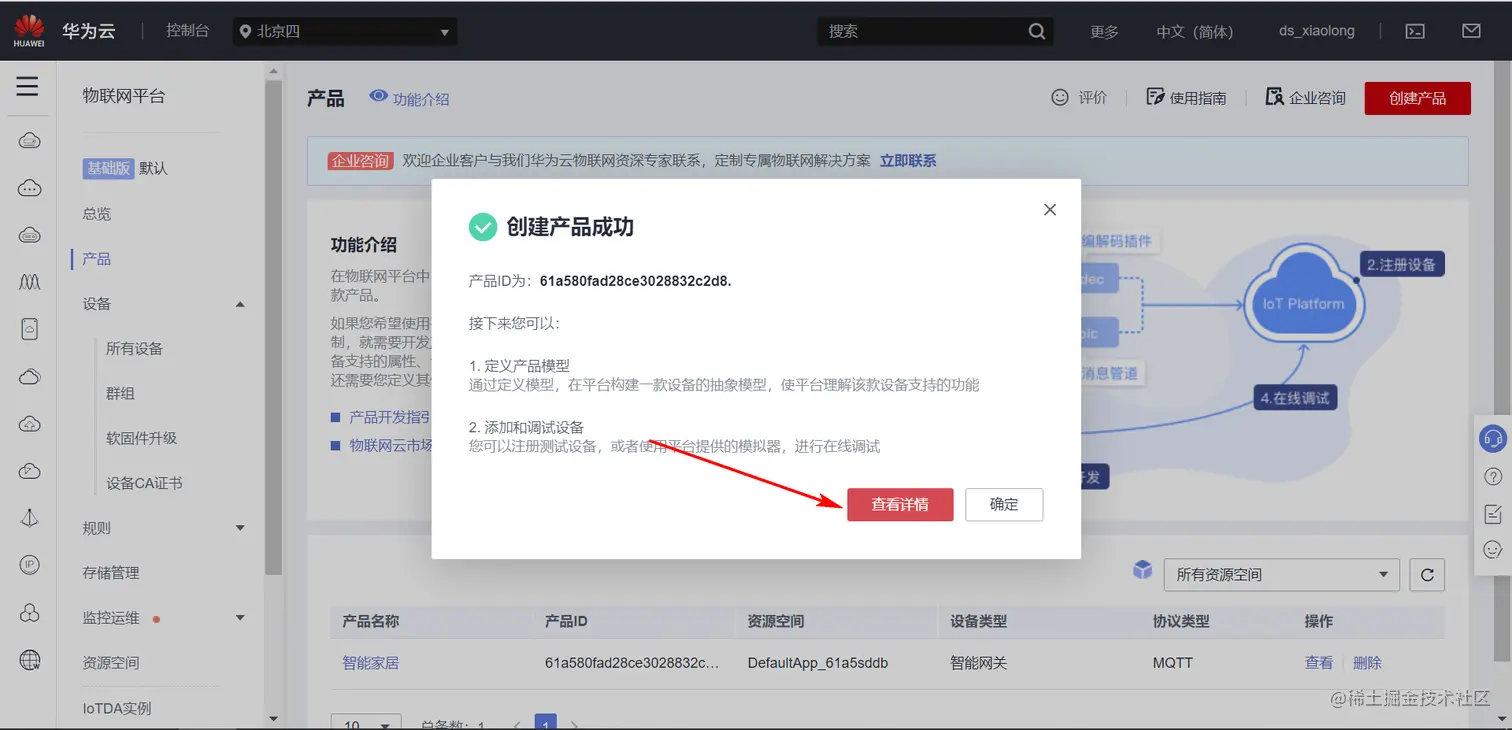1512x730 pixels.
Task: Click the help question mark icon on right edge
Action: coord(1493,476)
